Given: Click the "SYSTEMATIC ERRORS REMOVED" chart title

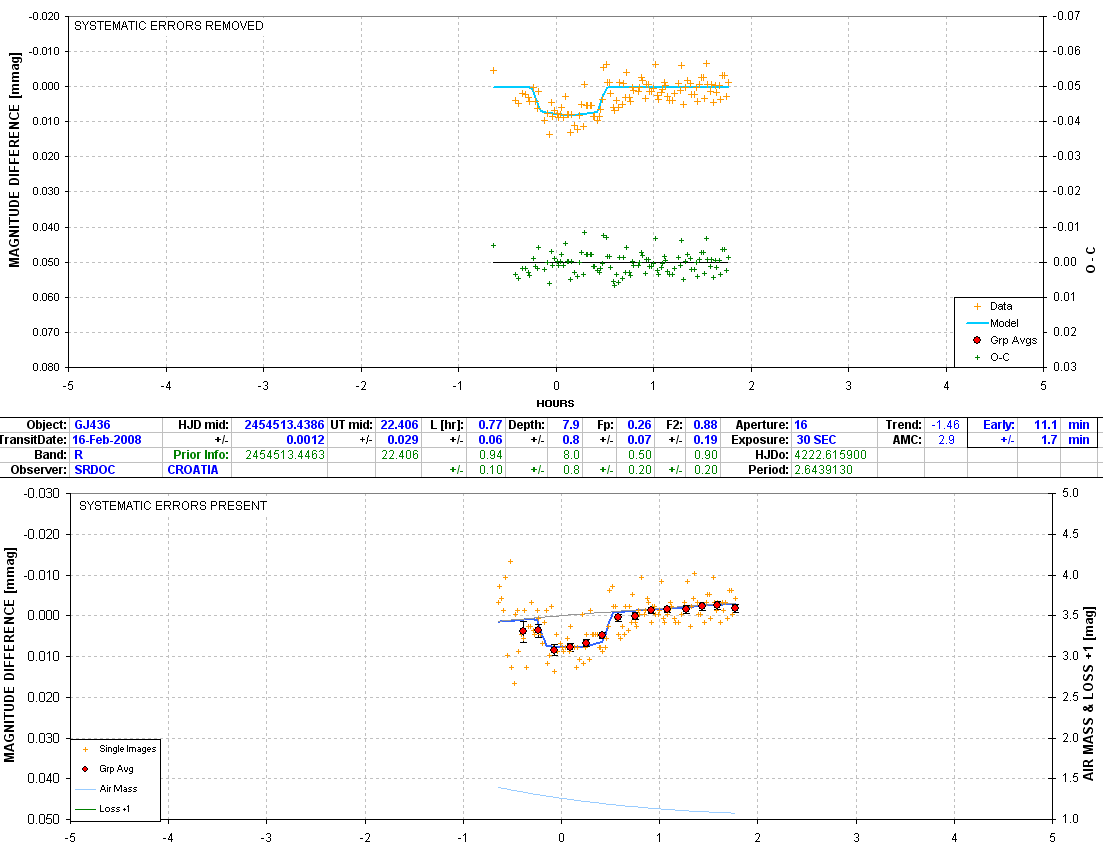Looking at the screenshot, I should click(x=169, y=26).
